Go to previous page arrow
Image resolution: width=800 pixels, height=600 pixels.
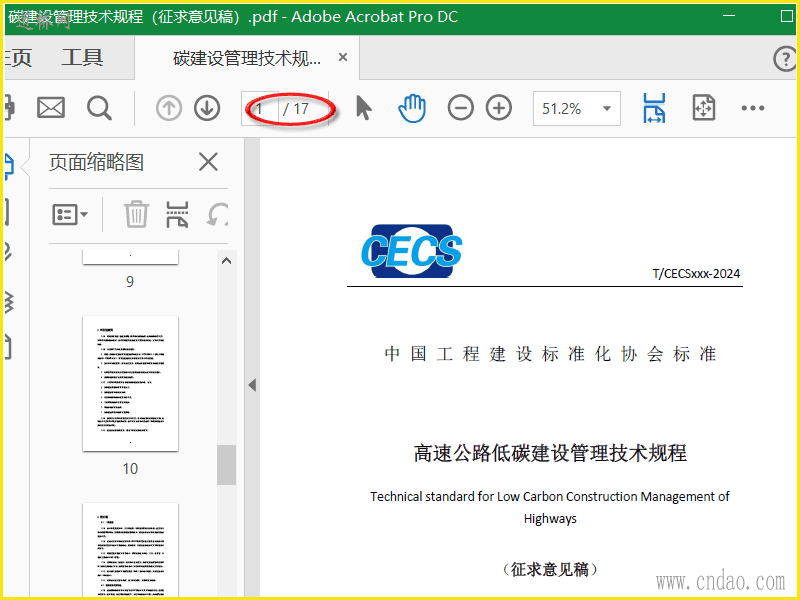tap(168, 108)
